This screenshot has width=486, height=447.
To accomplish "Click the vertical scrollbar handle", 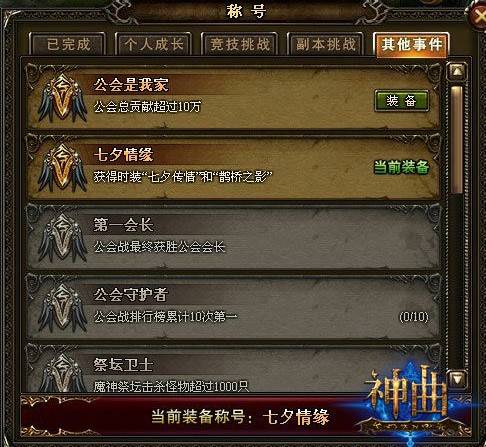I will [457, 139].
